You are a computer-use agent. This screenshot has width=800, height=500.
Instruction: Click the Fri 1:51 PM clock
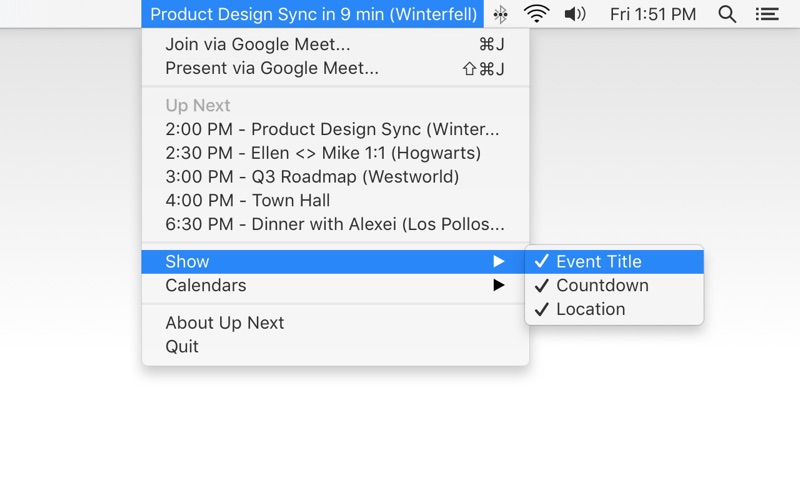pos(653,14)
